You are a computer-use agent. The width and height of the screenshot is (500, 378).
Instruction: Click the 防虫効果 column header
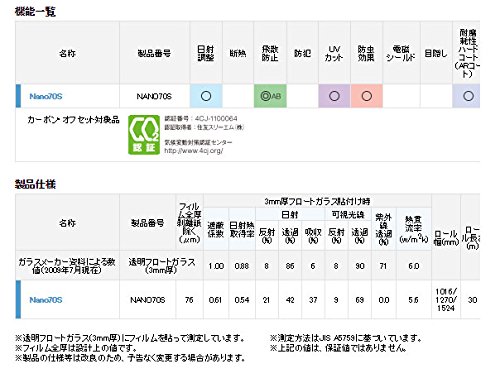coord(366,53)
